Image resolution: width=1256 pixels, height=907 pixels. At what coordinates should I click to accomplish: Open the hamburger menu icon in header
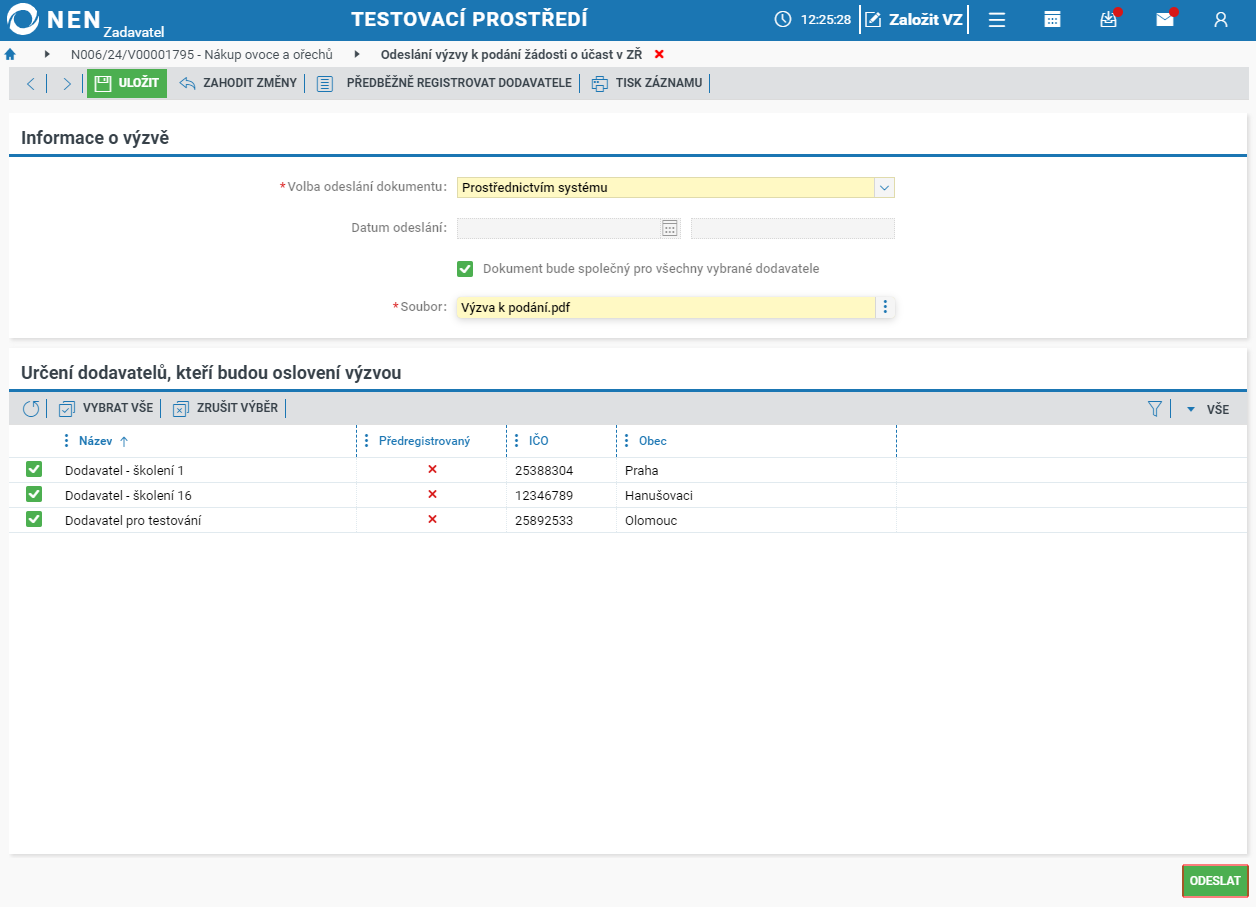(997, 19)
